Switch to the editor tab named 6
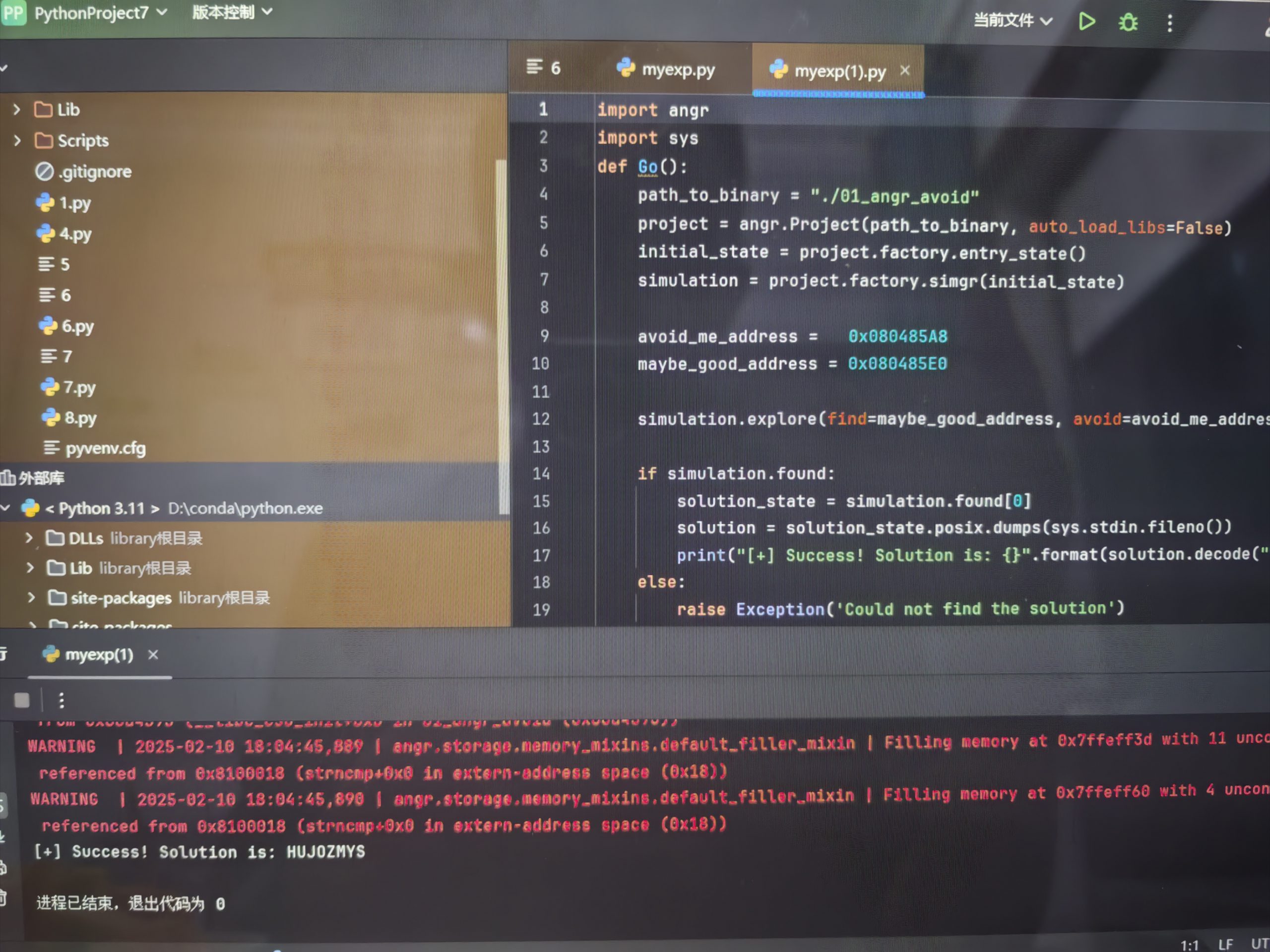 [x=543, y=68]
